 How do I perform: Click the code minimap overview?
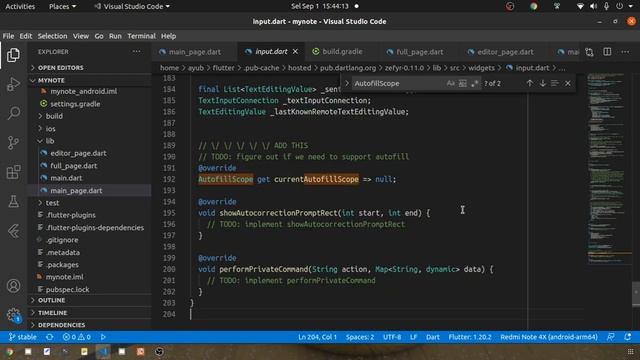tap(608, 169)
